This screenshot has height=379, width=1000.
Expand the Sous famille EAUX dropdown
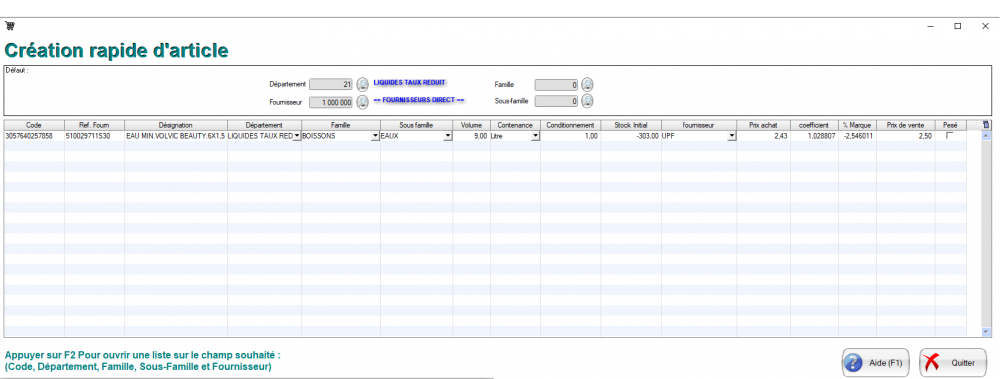pos(448,136)
